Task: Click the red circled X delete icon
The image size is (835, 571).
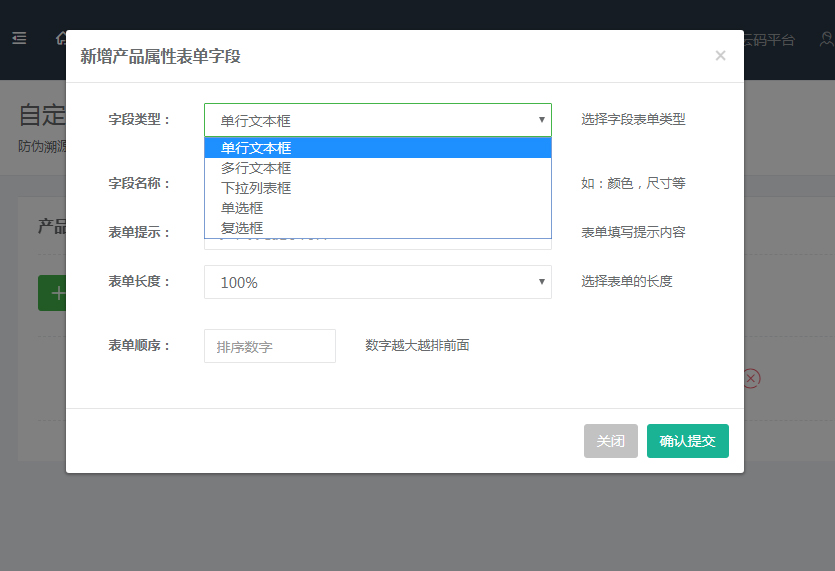Action: pos(751,378)
